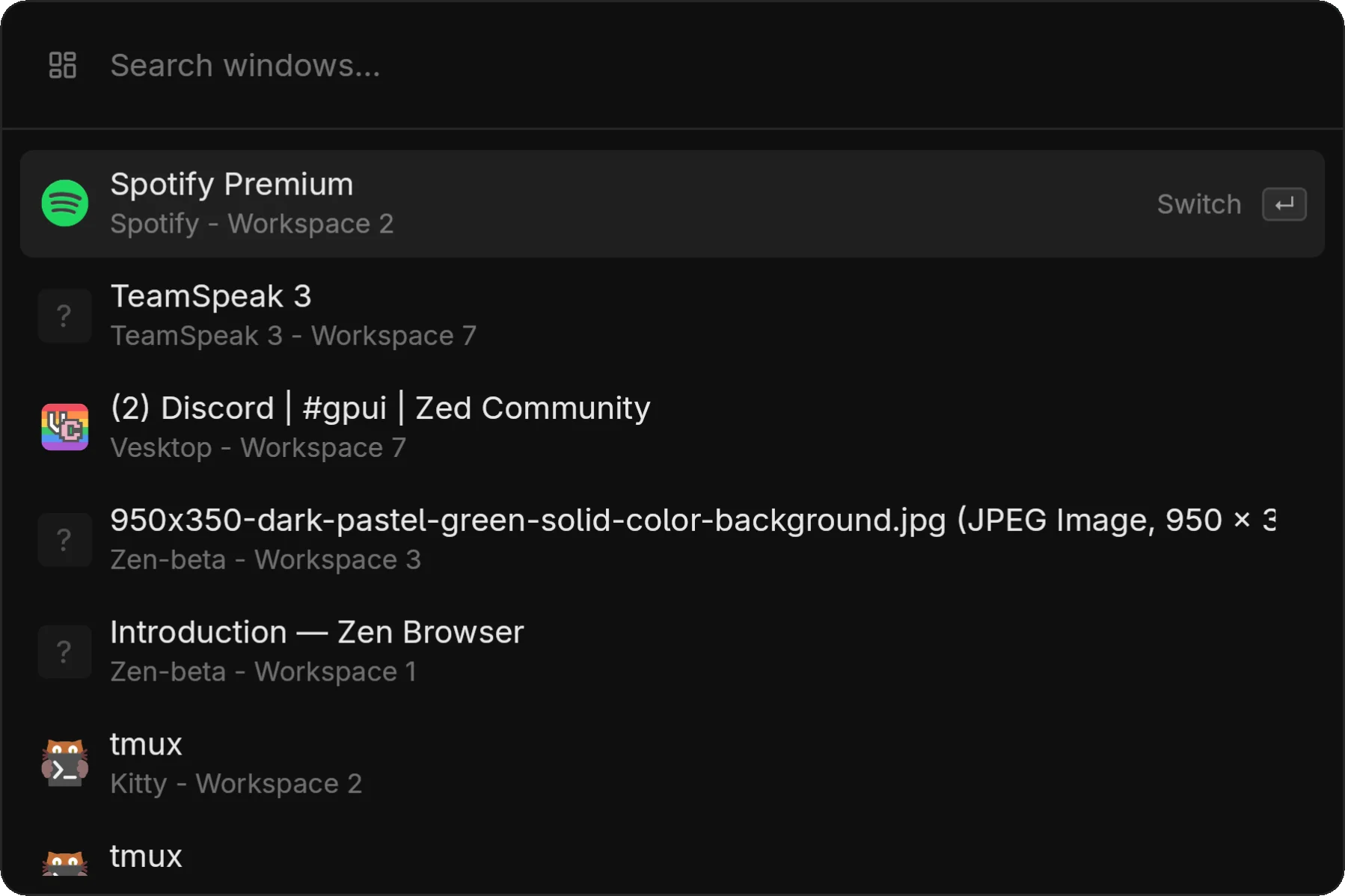The image size is (1345, 896).
Task: Click the second Kitty icon at the bottom
Action: [65, 864]
